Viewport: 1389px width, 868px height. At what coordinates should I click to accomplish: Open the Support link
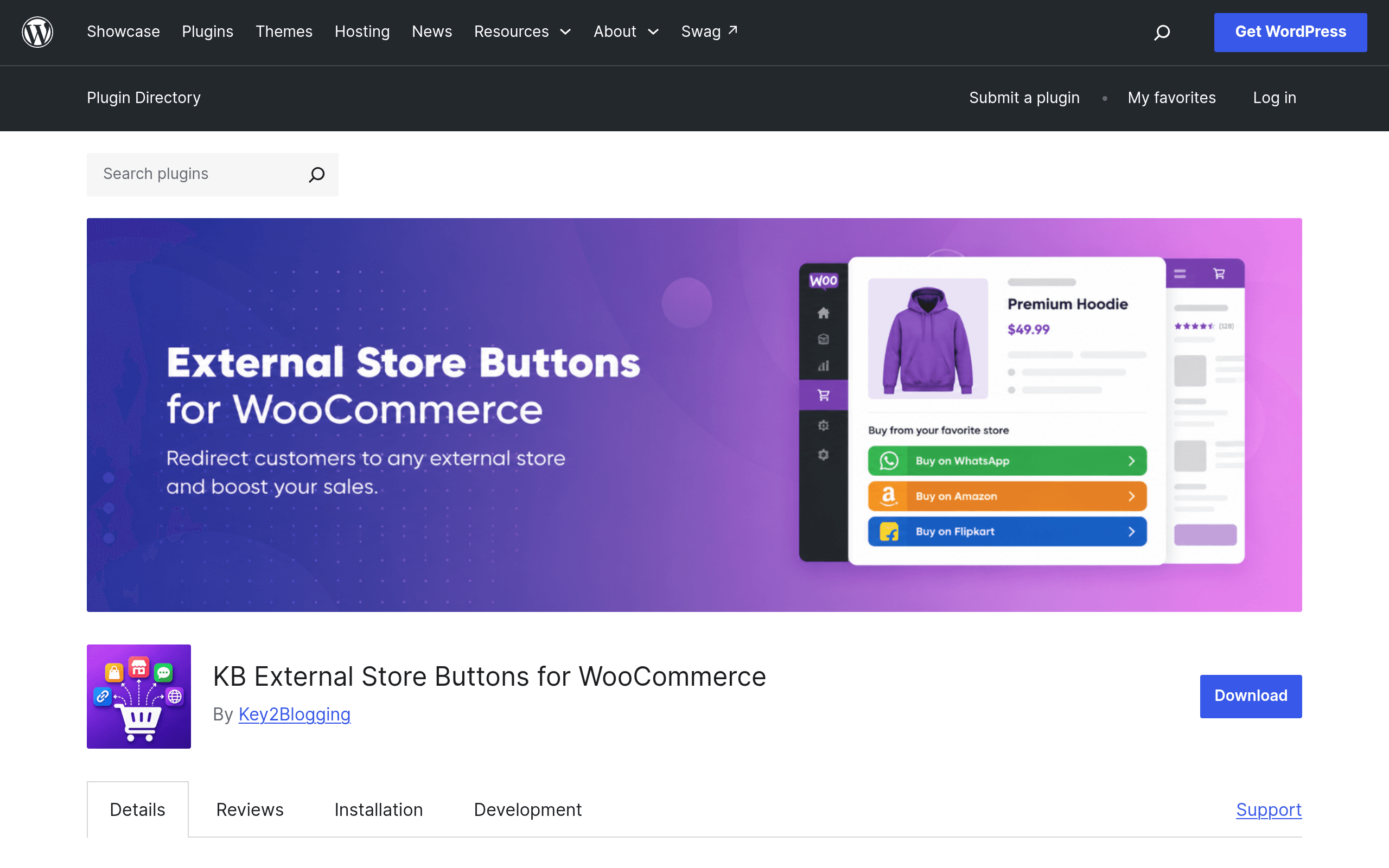coord(1269,809)
